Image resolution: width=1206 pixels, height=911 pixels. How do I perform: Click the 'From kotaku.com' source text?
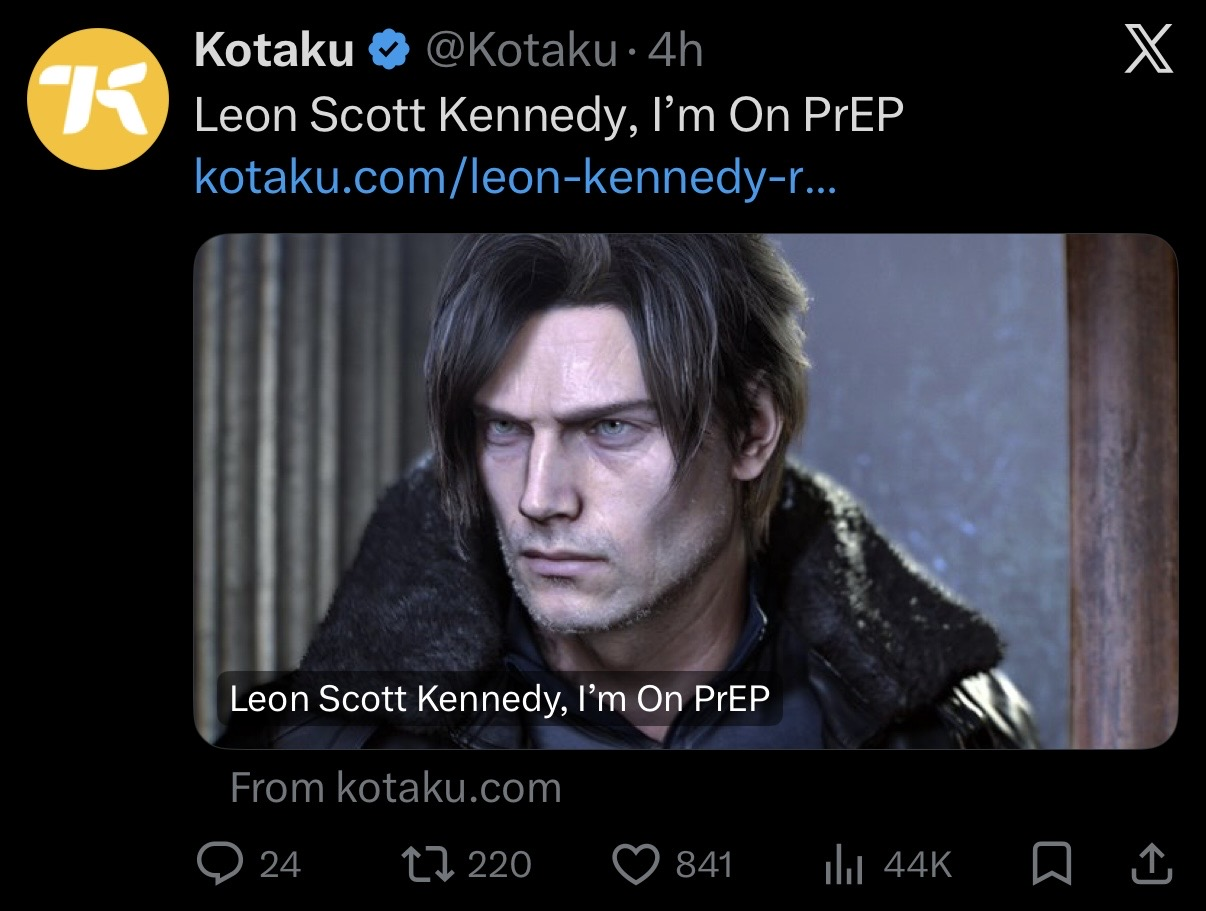pyautogui.click(x=395, y=788)
